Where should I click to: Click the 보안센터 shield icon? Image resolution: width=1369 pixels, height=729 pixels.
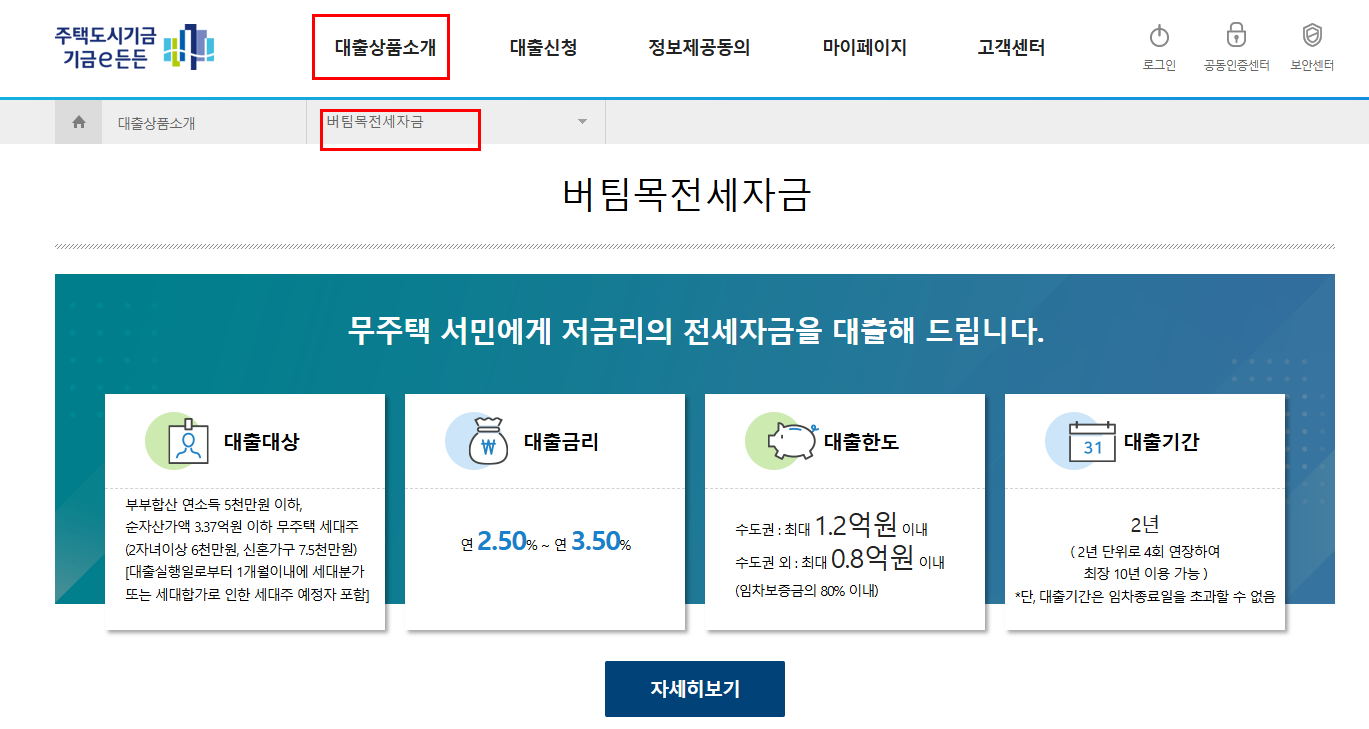[1311, 35]
